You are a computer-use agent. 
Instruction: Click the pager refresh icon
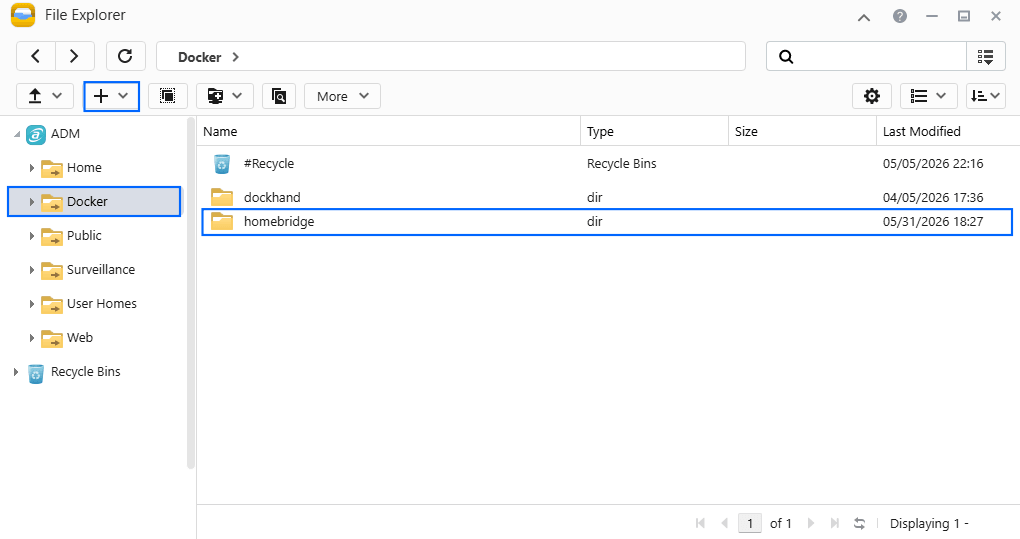click(859, 523)
